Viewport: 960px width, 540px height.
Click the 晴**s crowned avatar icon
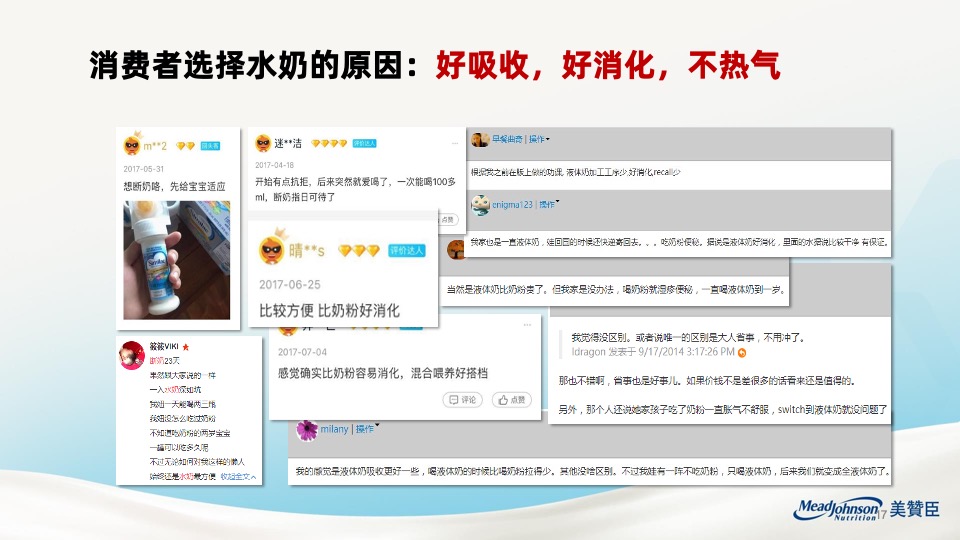tap(272, 247)
